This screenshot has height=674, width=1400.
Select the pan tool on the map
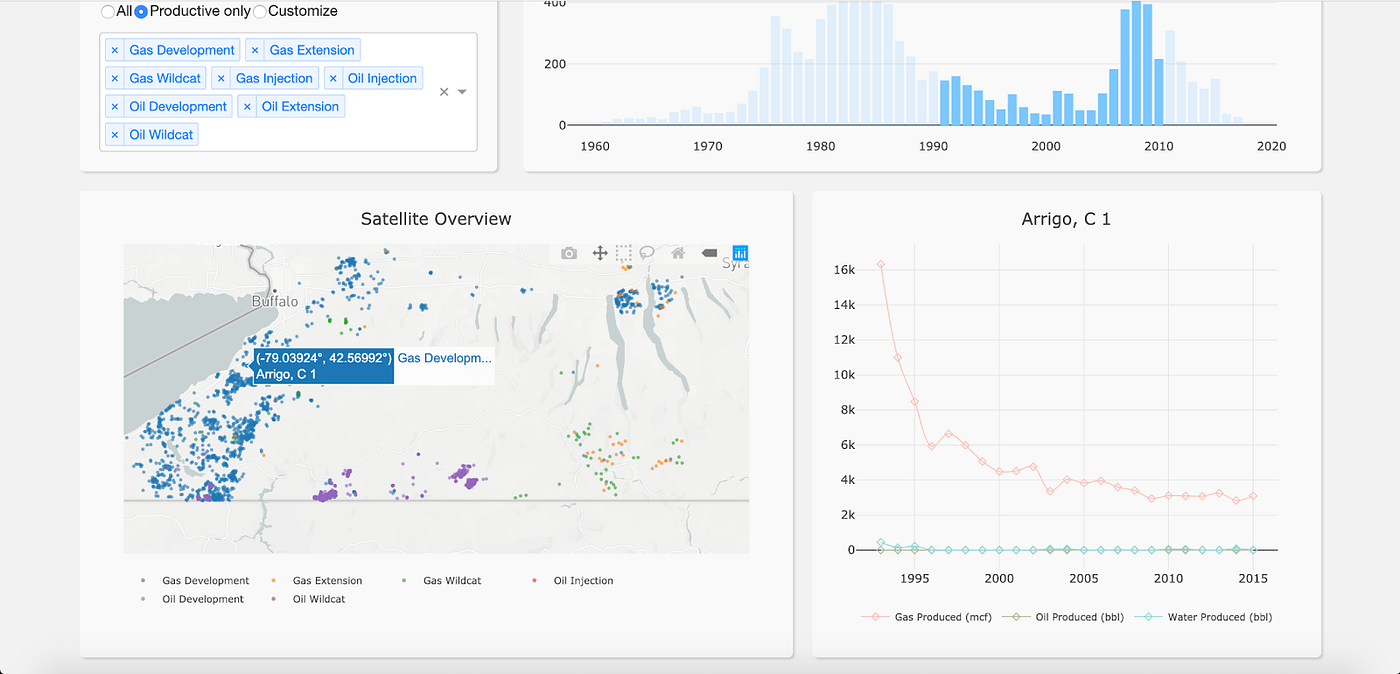[599, 253]
